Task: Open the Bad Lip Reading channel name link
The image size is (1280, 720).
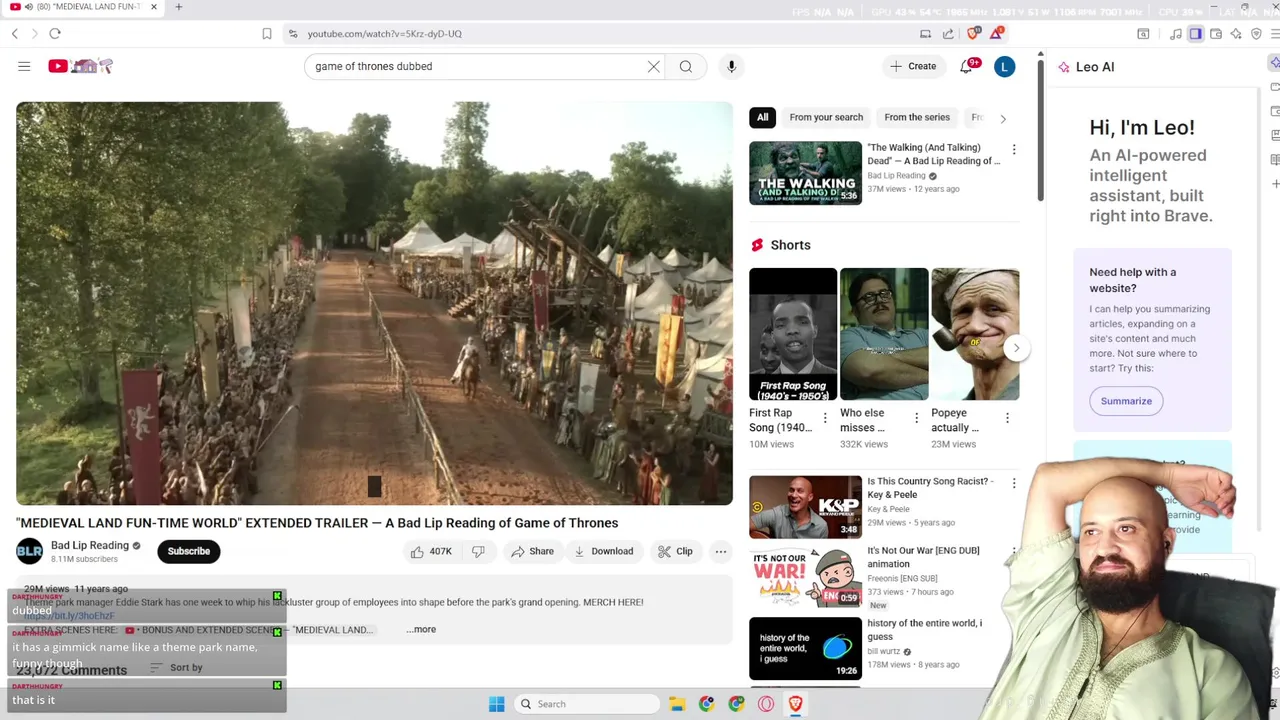Action: tap(90, 545)
